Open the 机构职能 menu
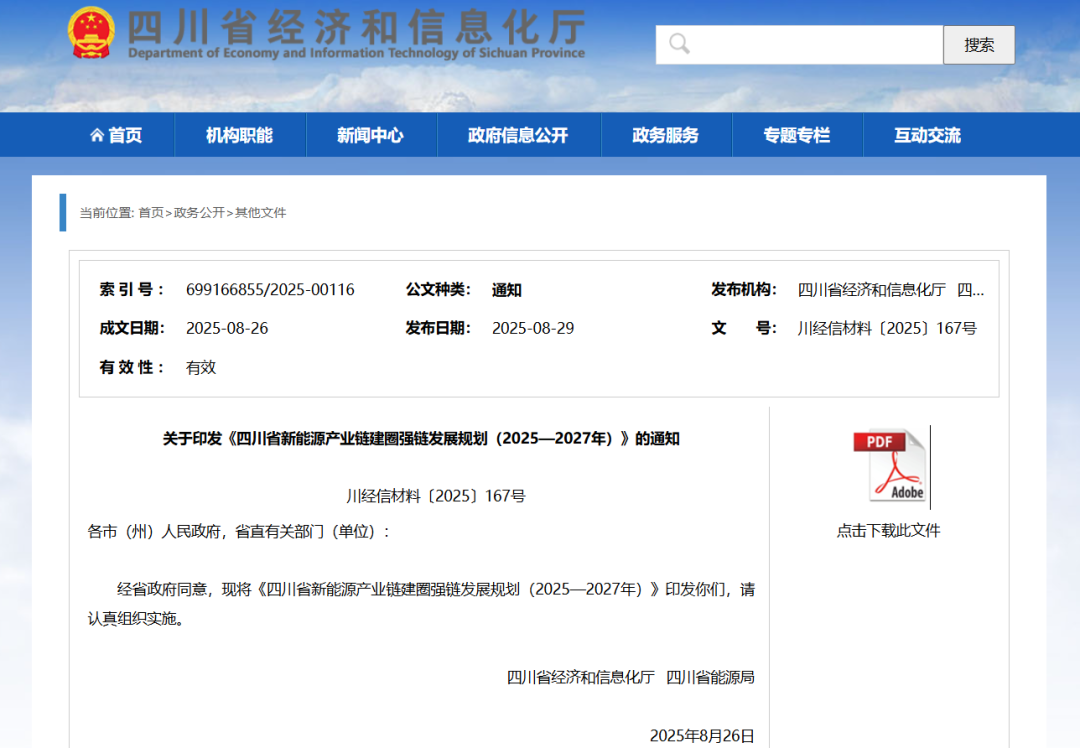The height and width of the screenshot is (748, 1080). click(240, 135)
